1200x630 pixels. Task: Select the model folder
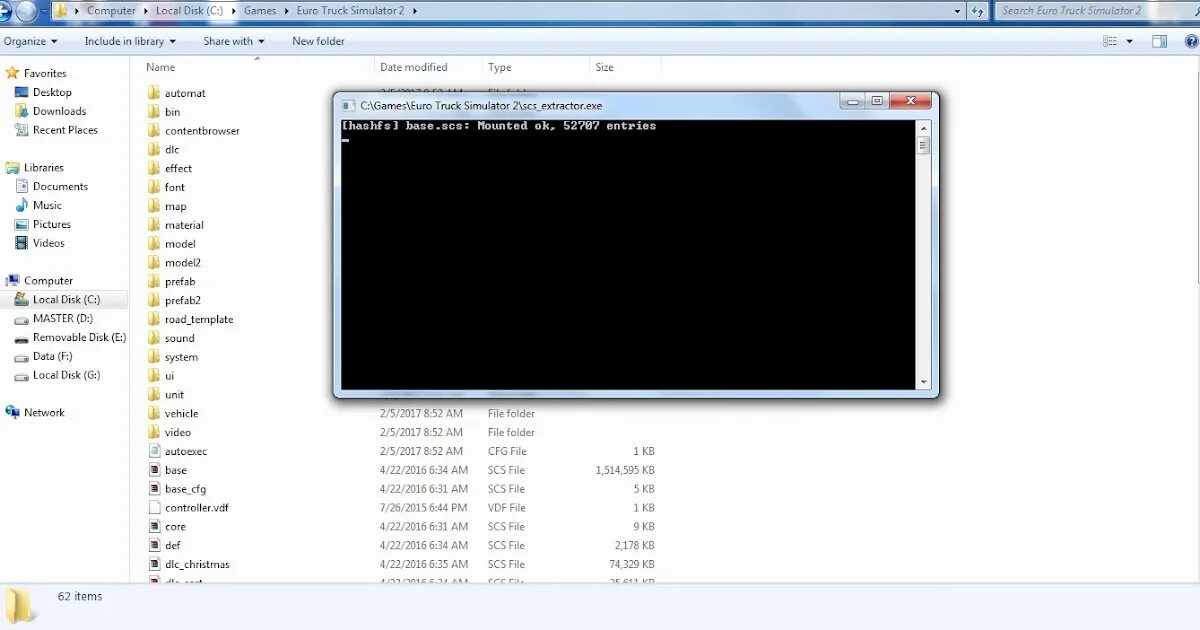pyautogui.click(x=172, y=244)
